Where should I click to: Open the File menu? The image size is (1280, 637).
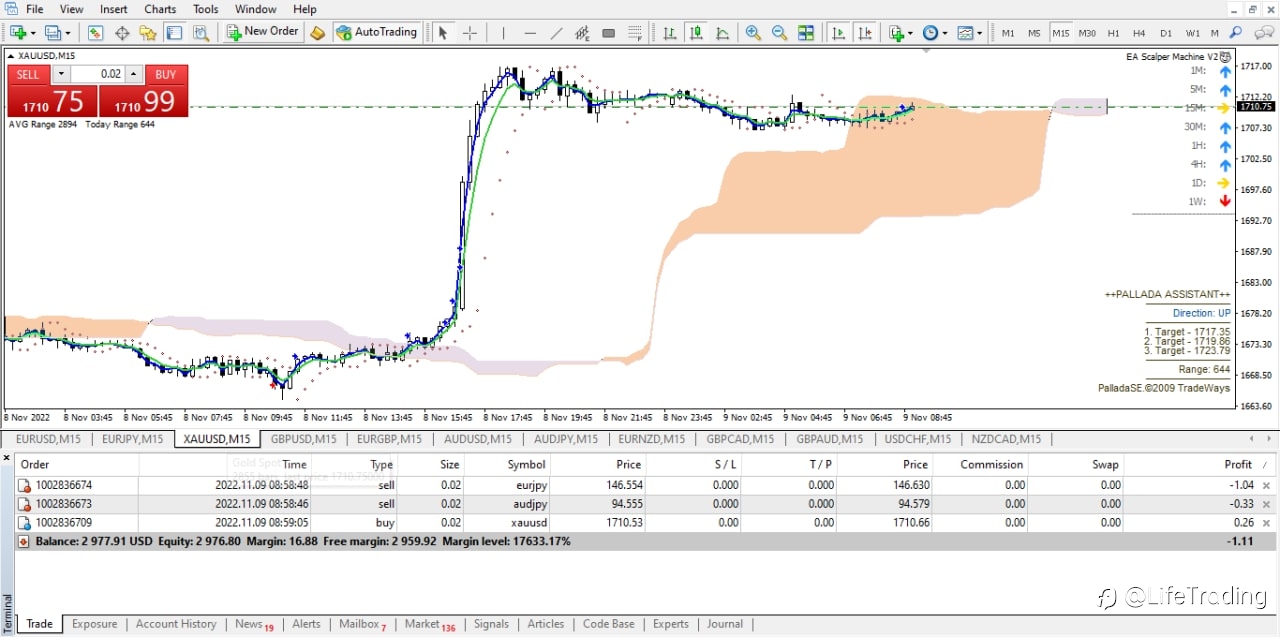pos(34,9)
